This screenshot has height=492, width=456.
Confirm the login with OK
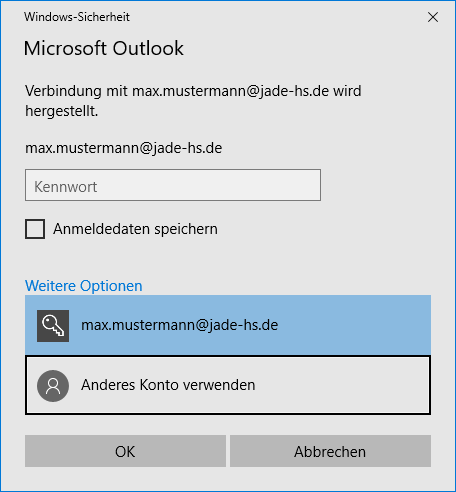click(125, 451)
